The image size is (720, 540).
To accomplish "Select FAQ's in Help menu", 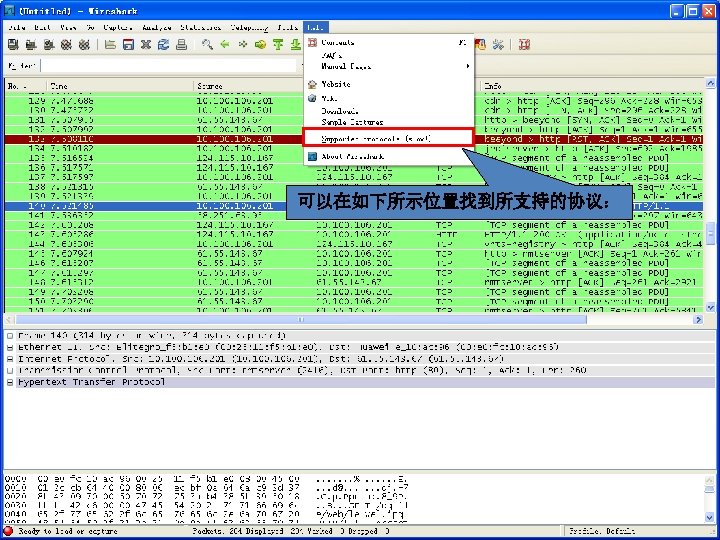I will tap(388, 55).
